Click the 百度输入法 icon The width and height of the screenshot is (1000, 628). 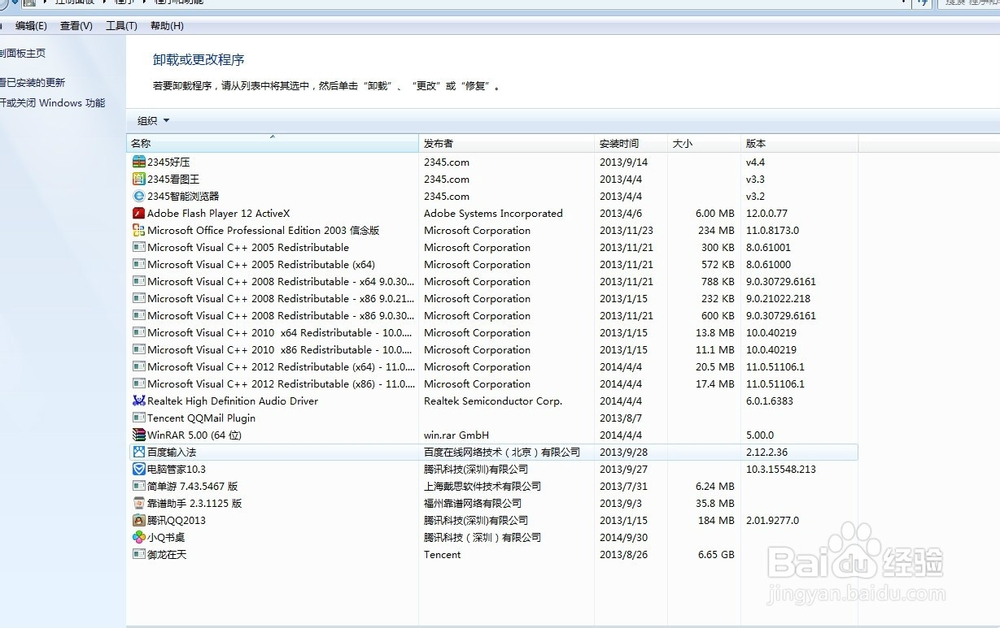[x=138, y=452]
